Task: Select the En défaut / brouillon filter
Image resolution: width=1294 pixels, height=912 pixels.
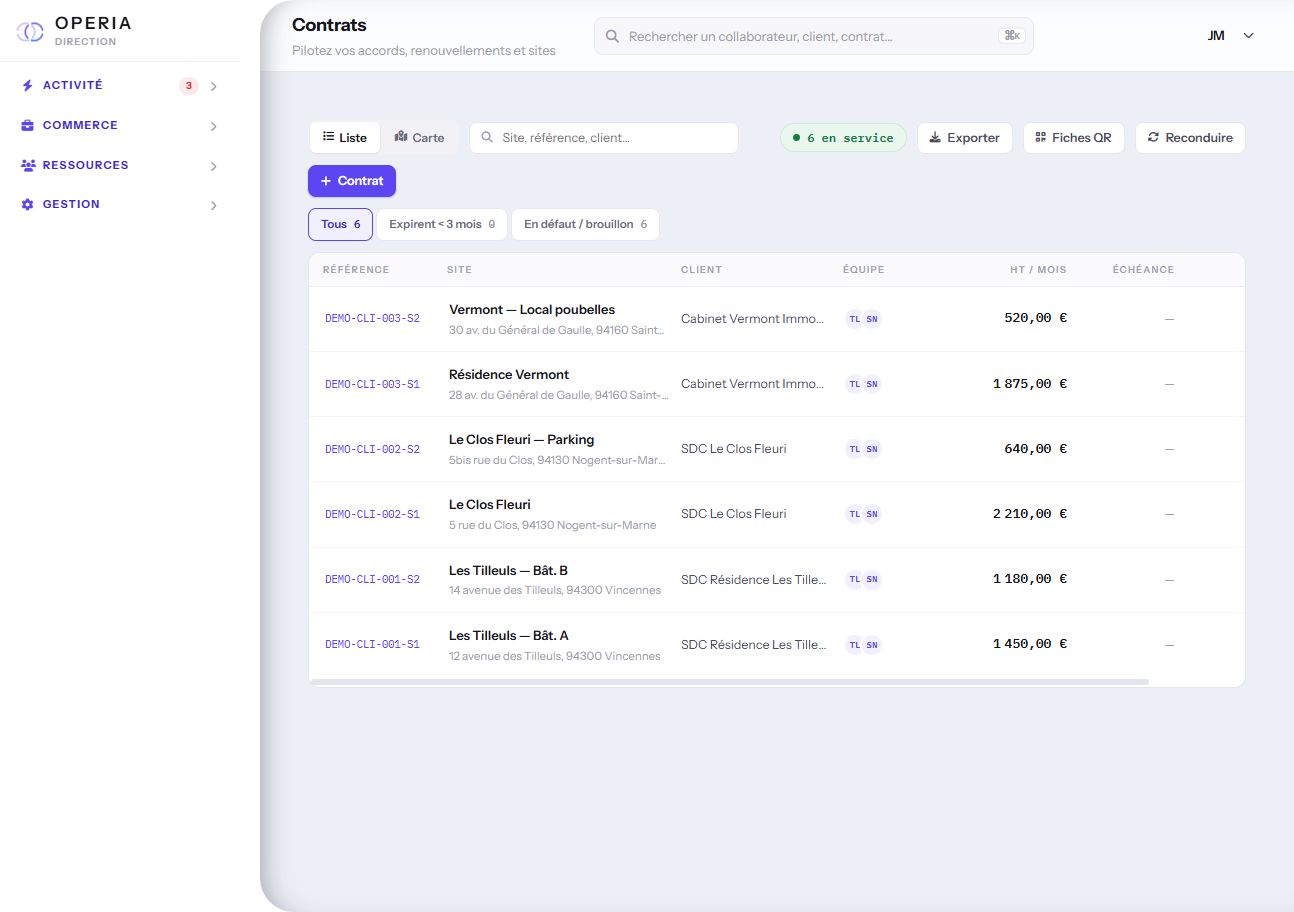Action: pyautogui.click(x=585, y=225)
